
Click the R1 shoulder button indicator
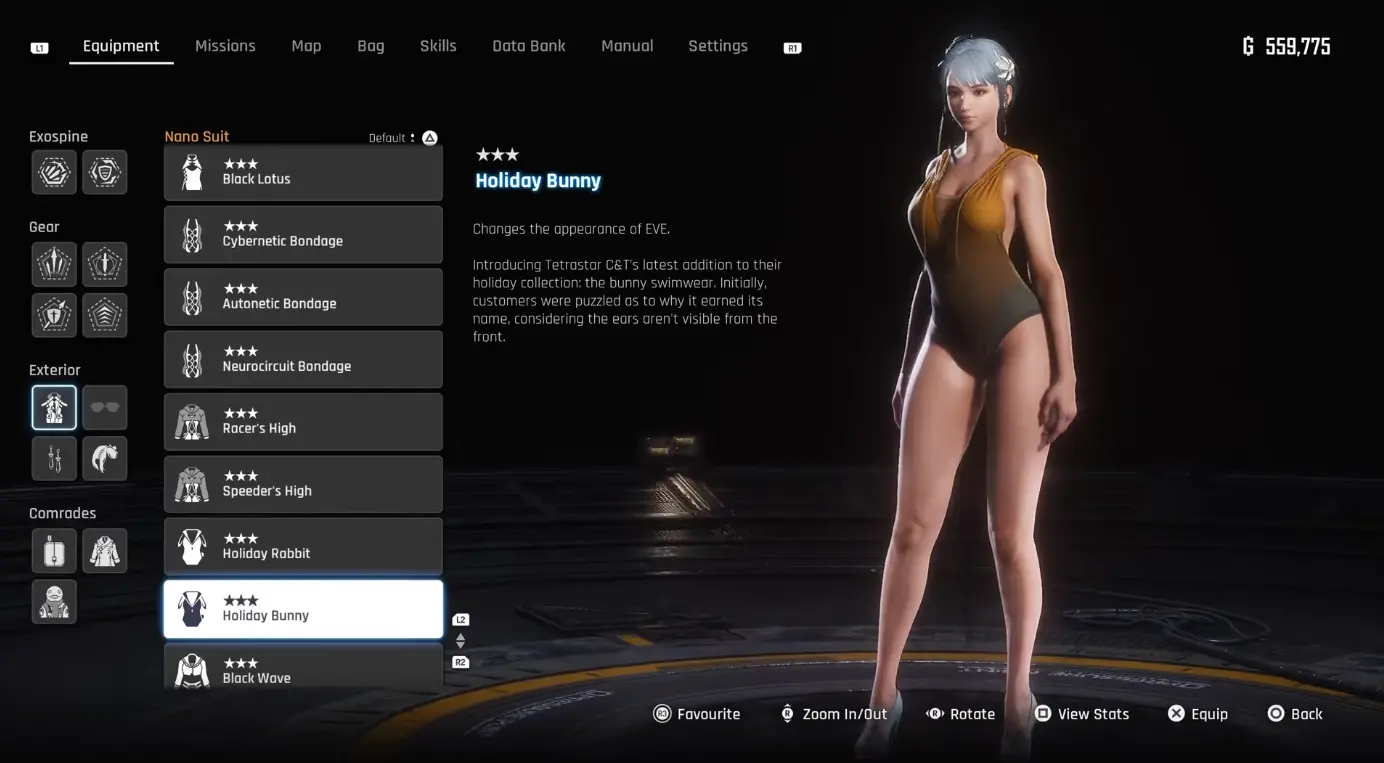pos(792,47)
